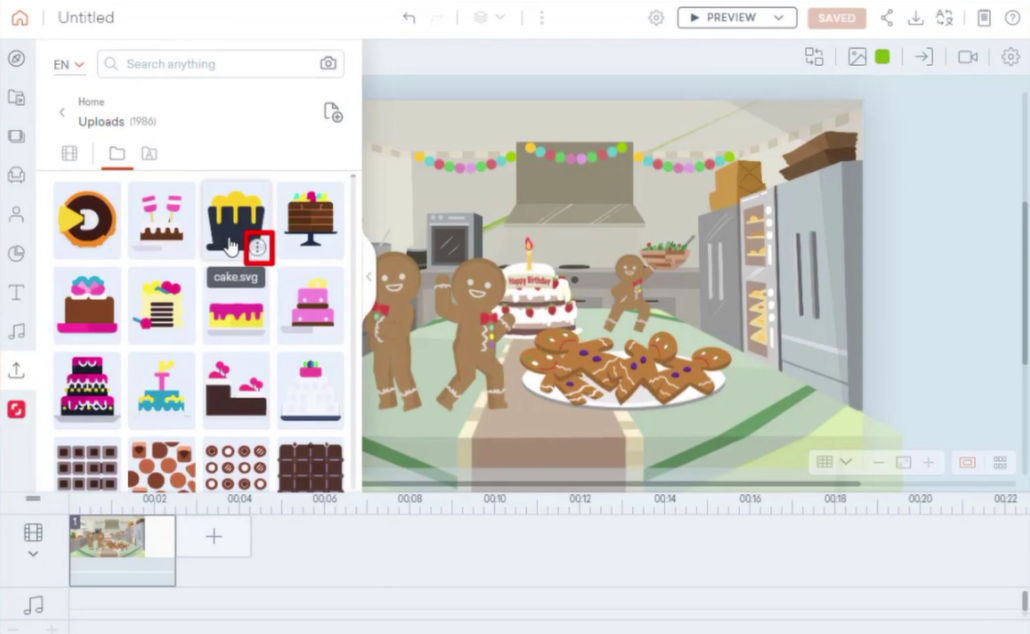
Task: Open the Music library in the left sidebar
Action: click(x=16, y=331)
